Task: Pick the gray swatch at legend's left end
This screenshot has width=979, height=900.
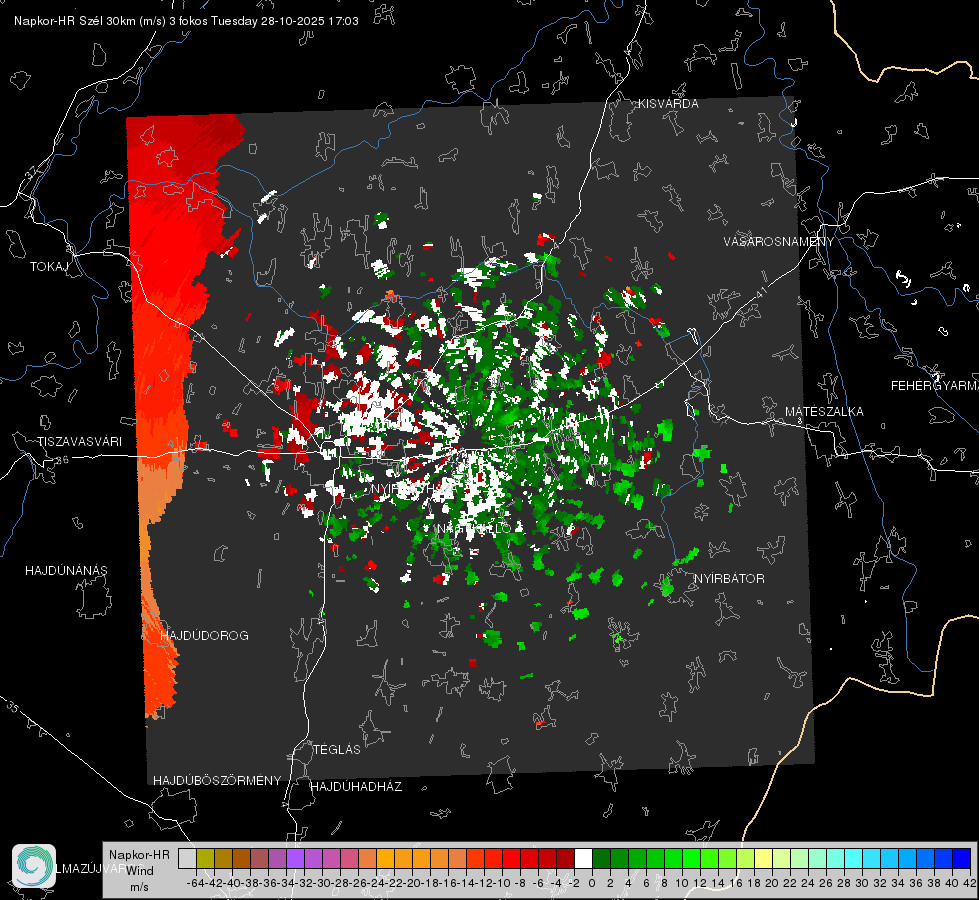Action: [x=187, y=858]
